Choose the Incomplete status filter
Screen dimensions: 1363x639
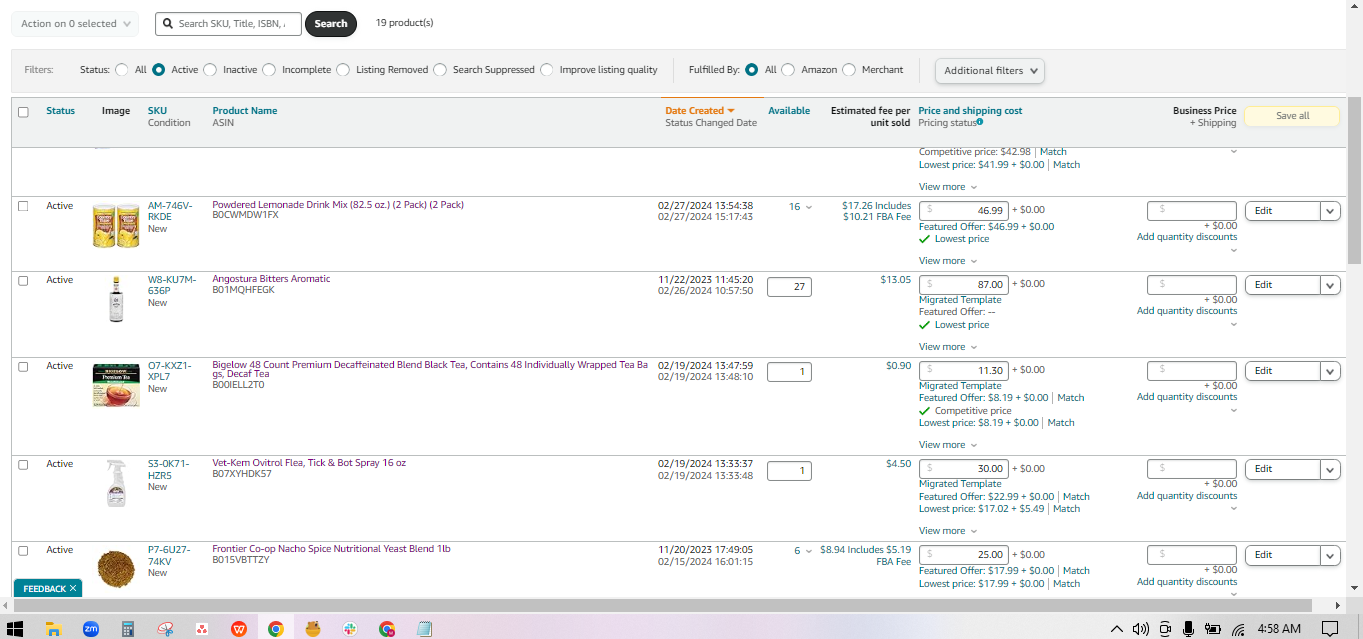coord(269,70)
